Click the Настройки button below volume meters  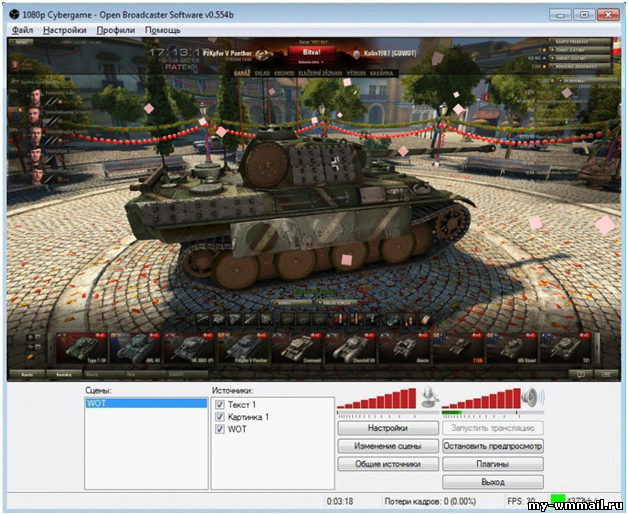(x=388, y=428)
